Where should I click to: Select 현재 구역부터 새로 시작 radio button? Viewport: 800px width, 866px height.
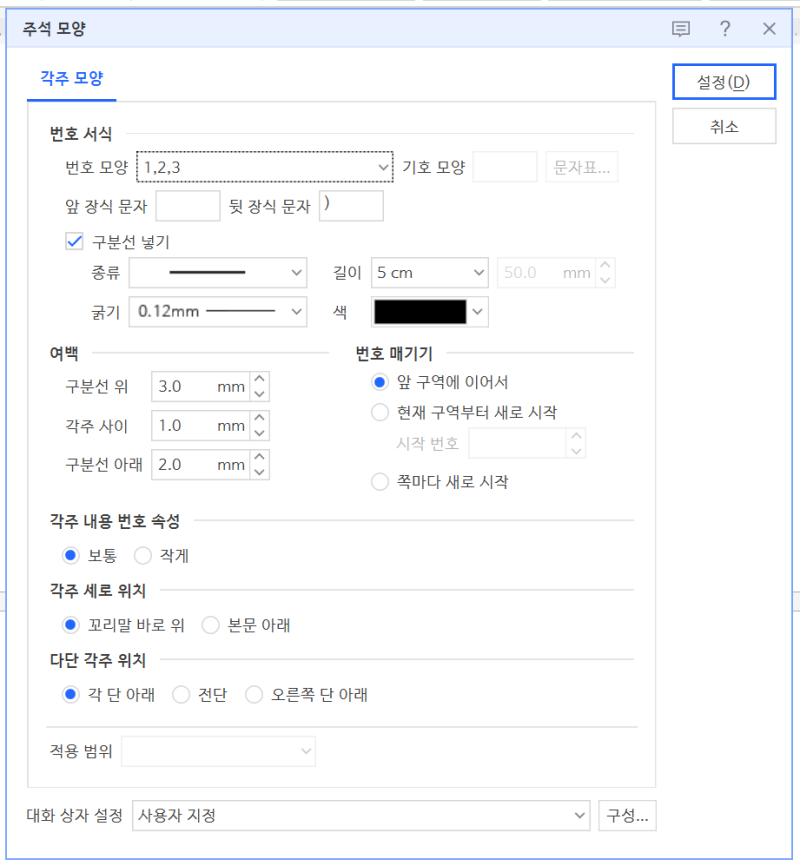[x=380, y=413]
